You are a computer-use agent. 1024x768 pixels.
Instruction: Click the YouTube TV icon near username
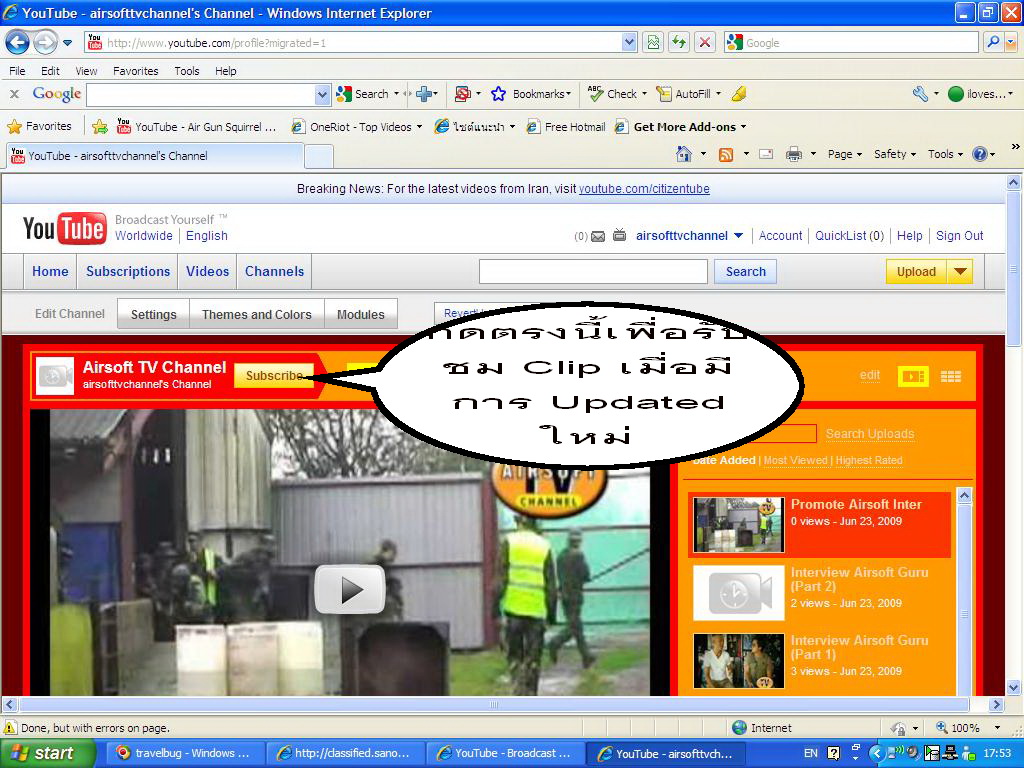[619, 235]
